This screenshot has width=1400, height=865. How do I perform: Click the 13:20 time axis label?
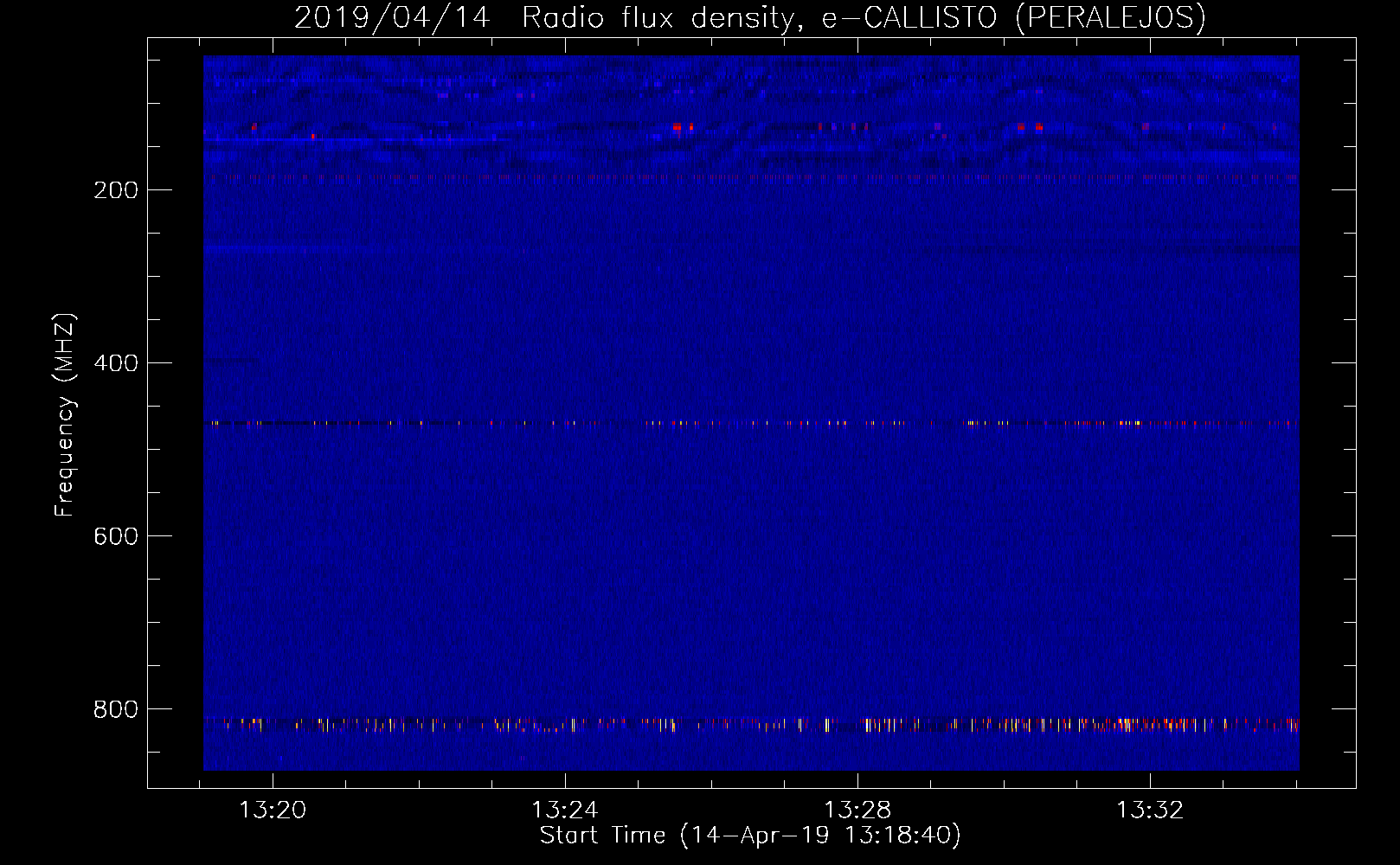(273, 811)
